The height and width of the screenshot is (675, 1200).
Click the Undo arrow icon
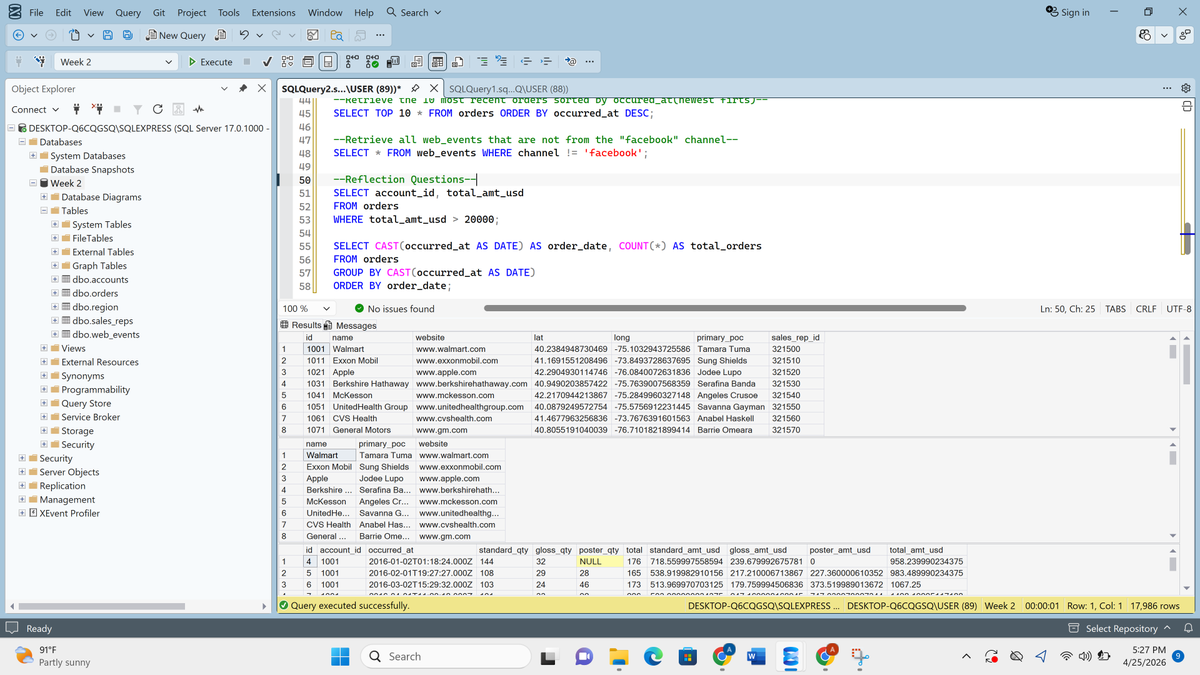244,35
